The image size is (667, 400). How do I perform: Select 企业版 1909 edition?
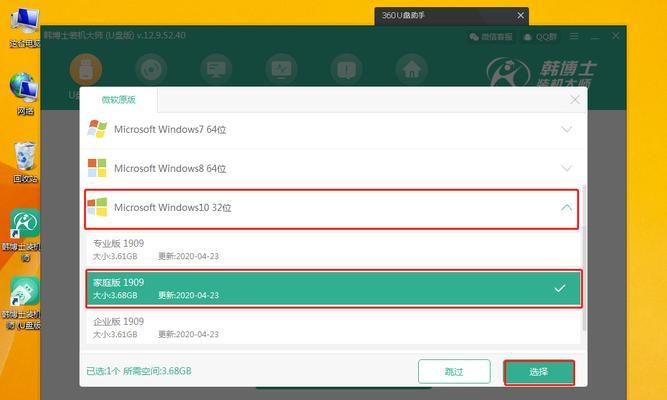(333, 328)
